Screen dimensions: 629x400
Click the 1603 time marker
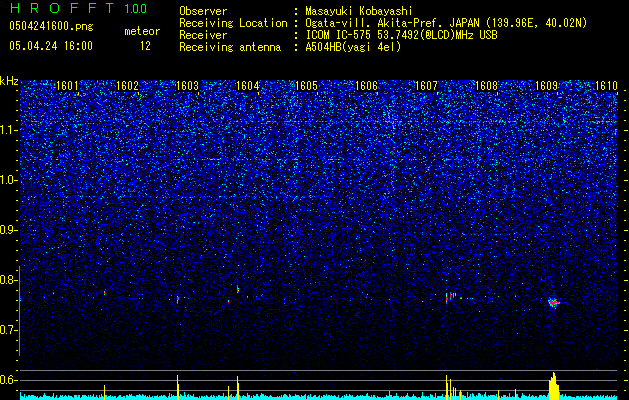coord(187,86)
